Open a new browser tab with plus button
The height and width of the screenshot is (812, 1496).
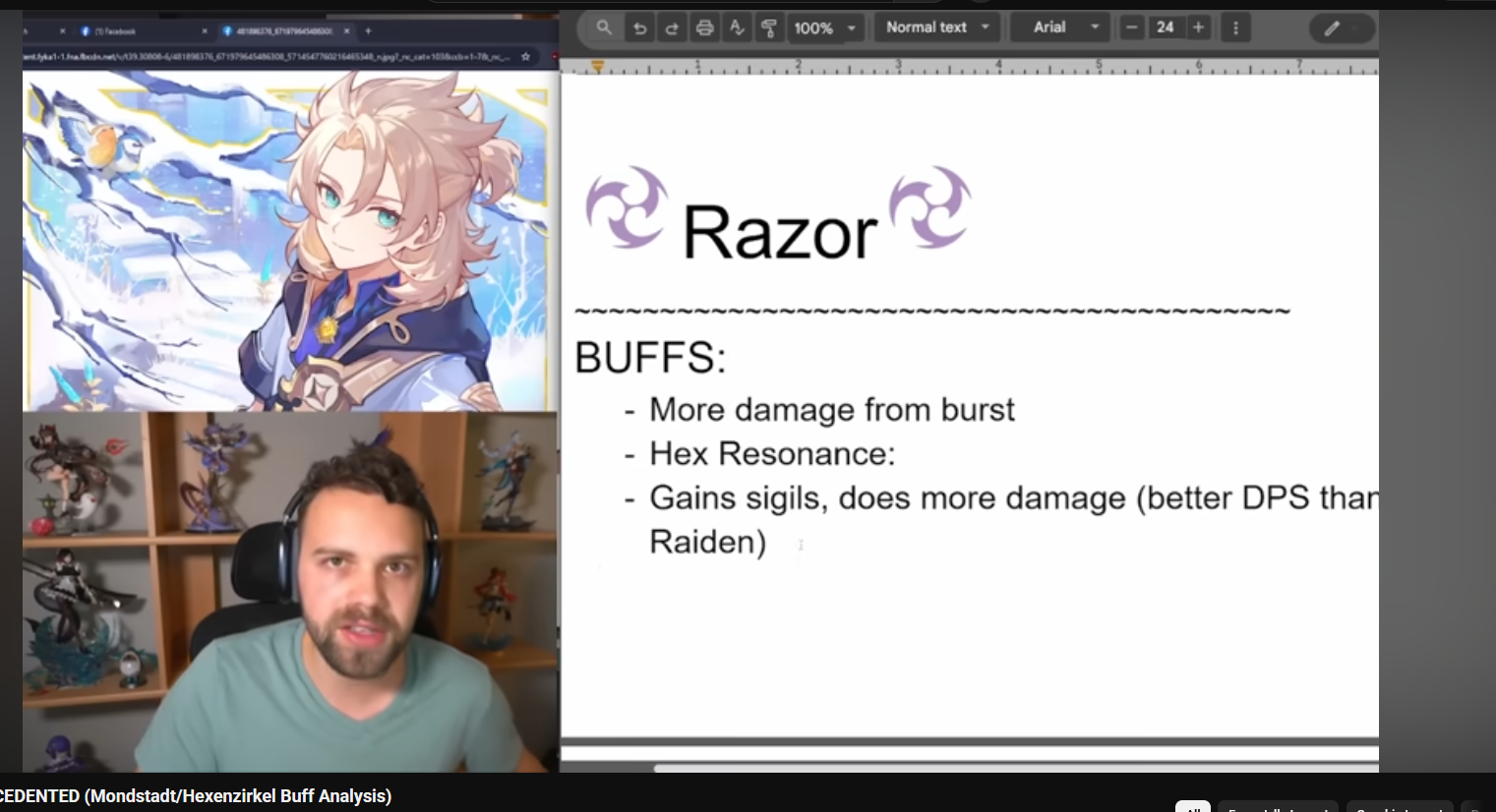[x=369, y=31]
